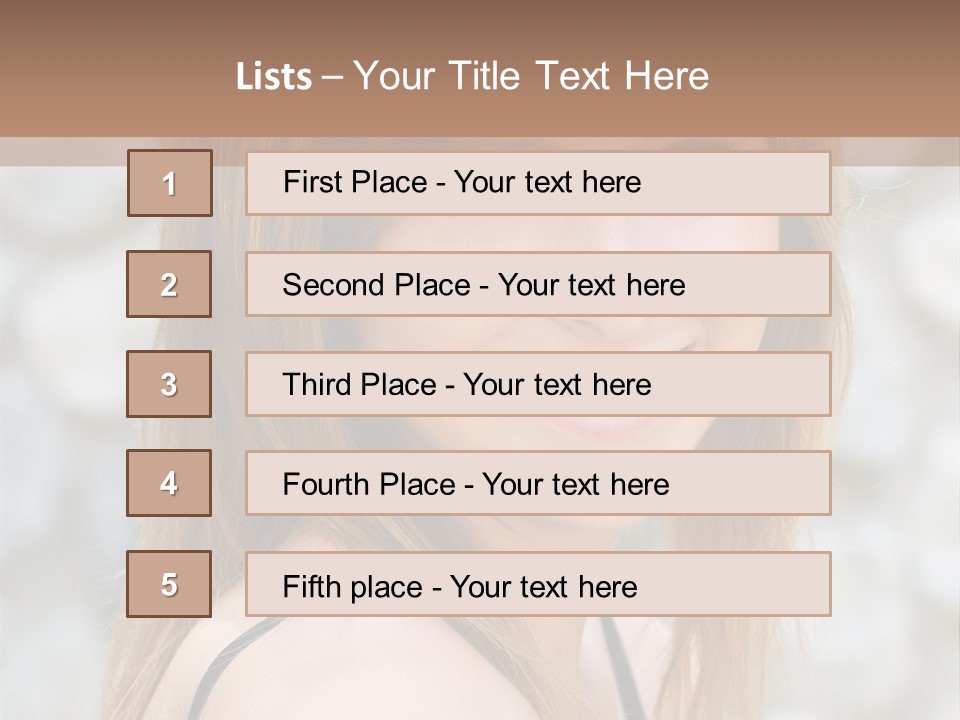
Task: Click empty right end of First Place bar
Action: pos(760,183)
